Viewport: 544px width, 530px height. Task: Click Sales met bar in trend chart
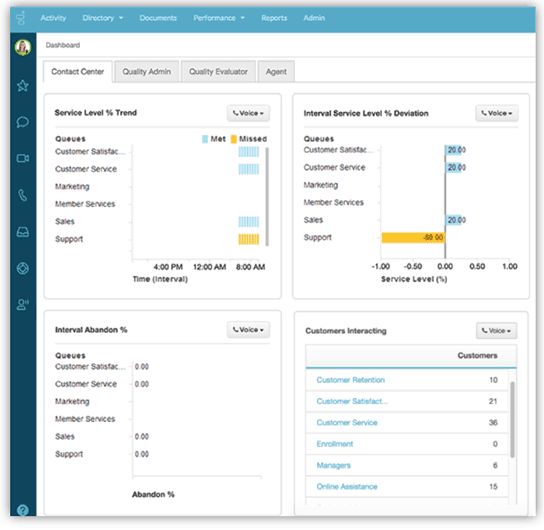[x=248, y=222]
